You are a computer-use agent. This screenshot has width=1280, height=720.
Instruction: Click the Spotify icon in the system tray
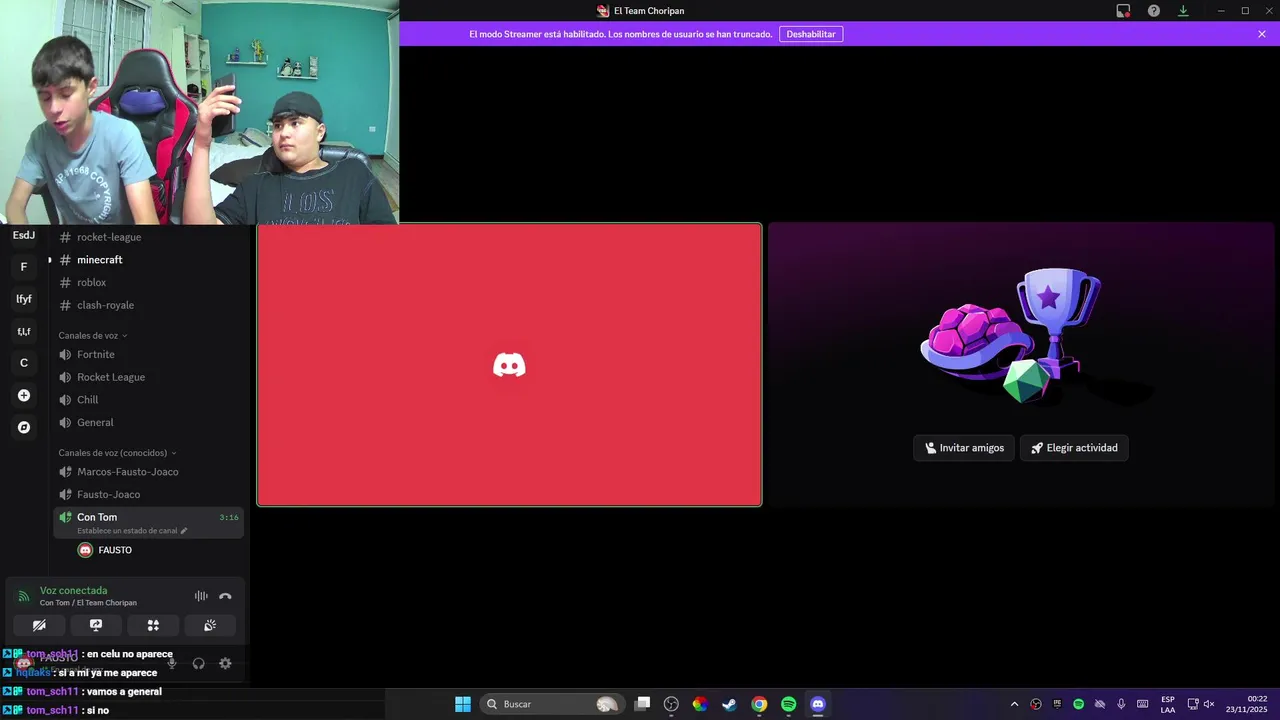(1078, 704)
